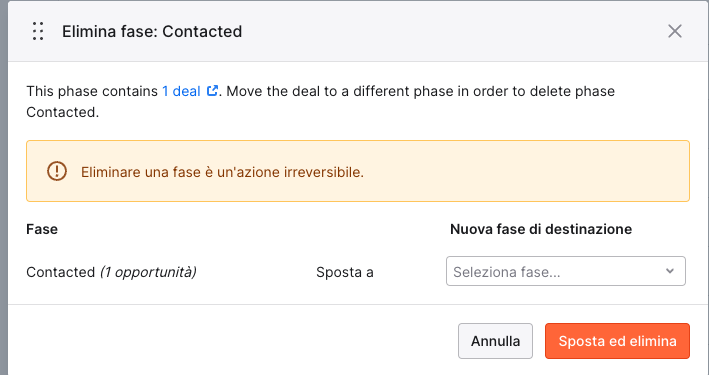Confirm with Sposta ed elimina

point(617,341)
